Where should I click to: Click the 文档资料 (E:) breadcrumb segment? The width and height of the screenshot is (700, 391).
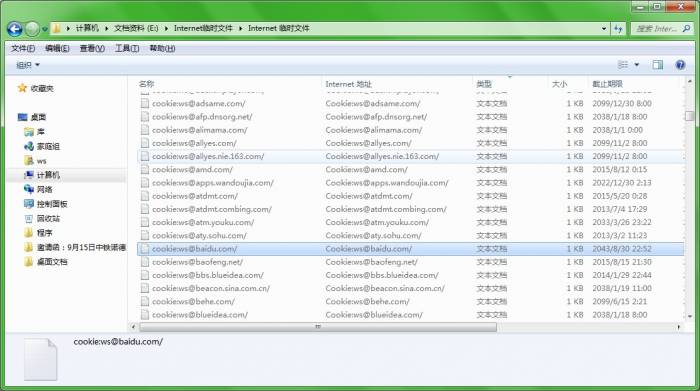coord(136,28)
